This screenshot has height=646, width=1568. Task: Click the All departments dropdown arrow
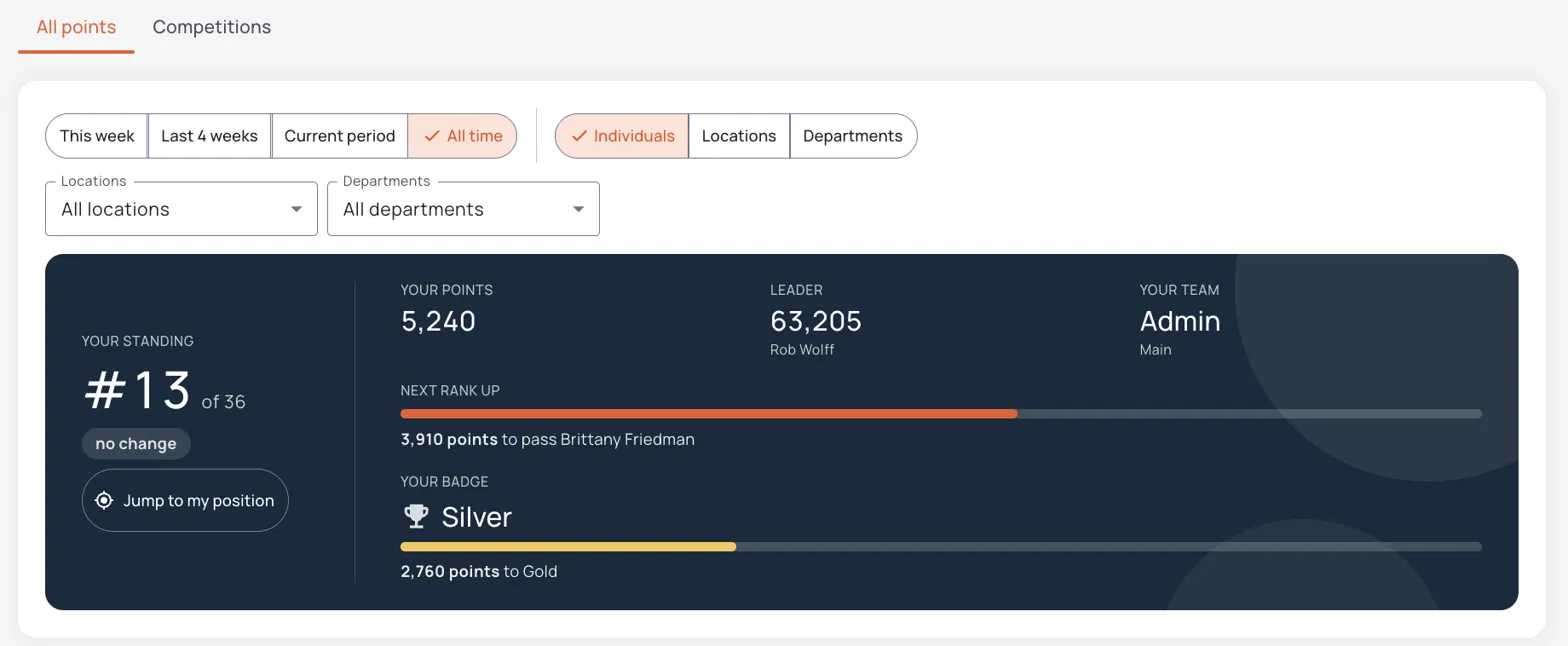578,210
